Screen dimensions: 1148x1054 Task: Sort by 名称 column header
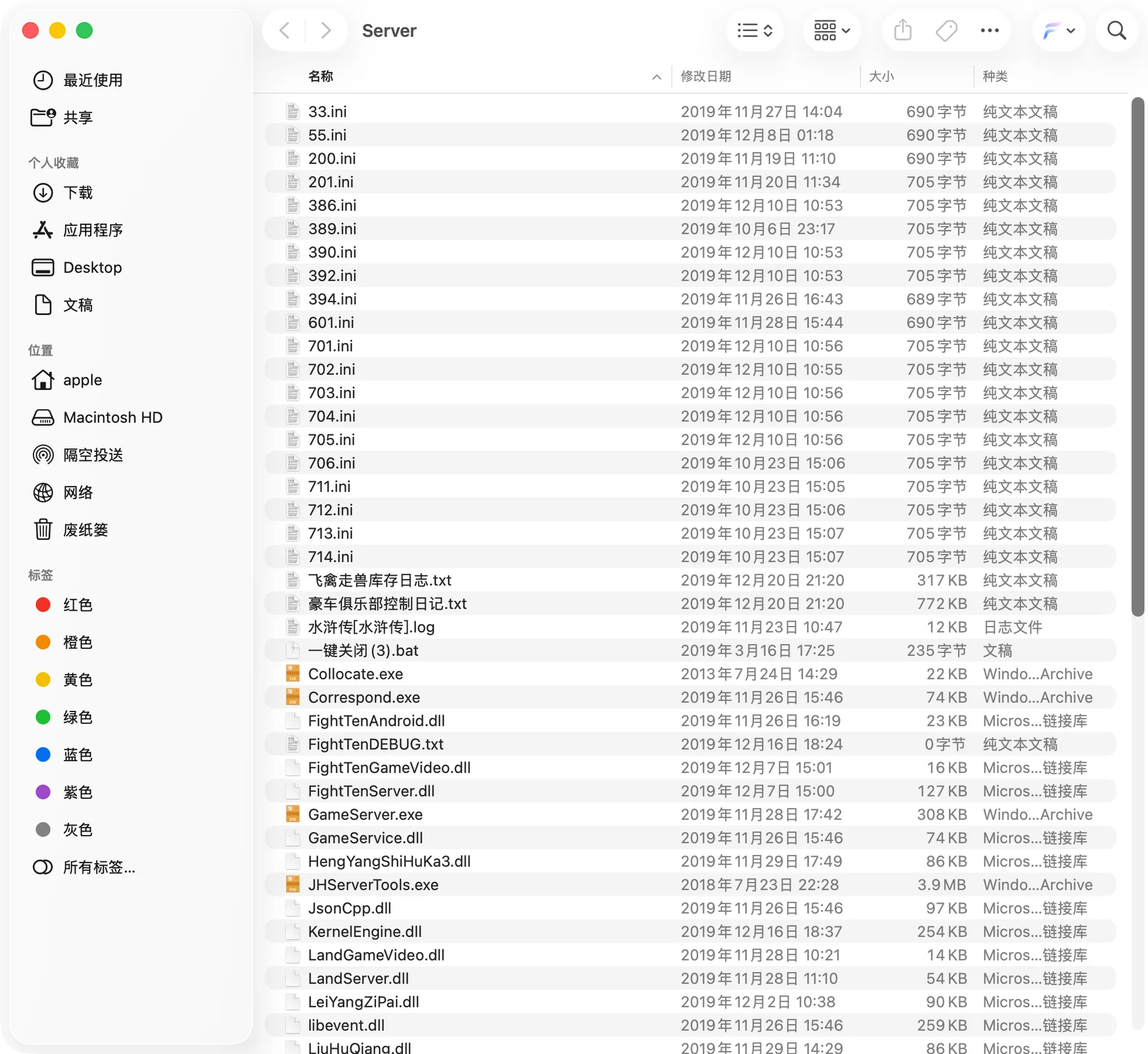(x=320, y=77)
